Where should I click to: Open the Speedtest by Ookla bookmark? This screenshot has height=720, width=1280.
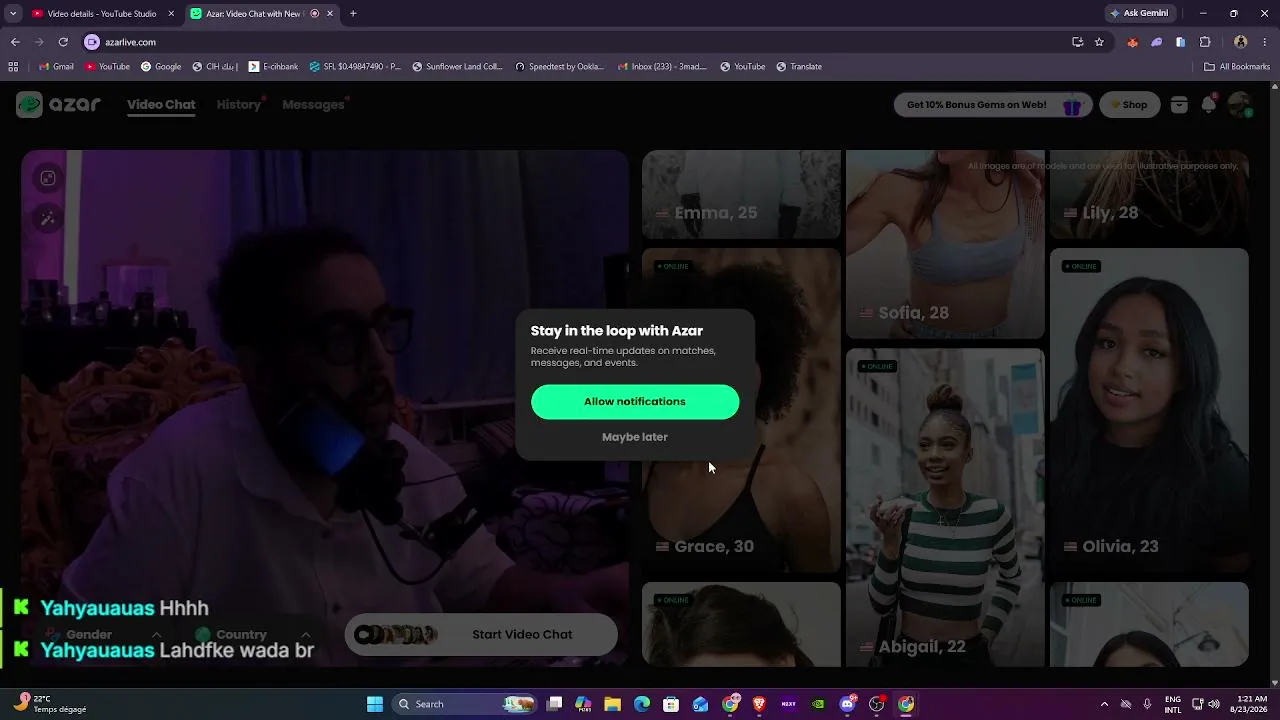click(560, 67)
